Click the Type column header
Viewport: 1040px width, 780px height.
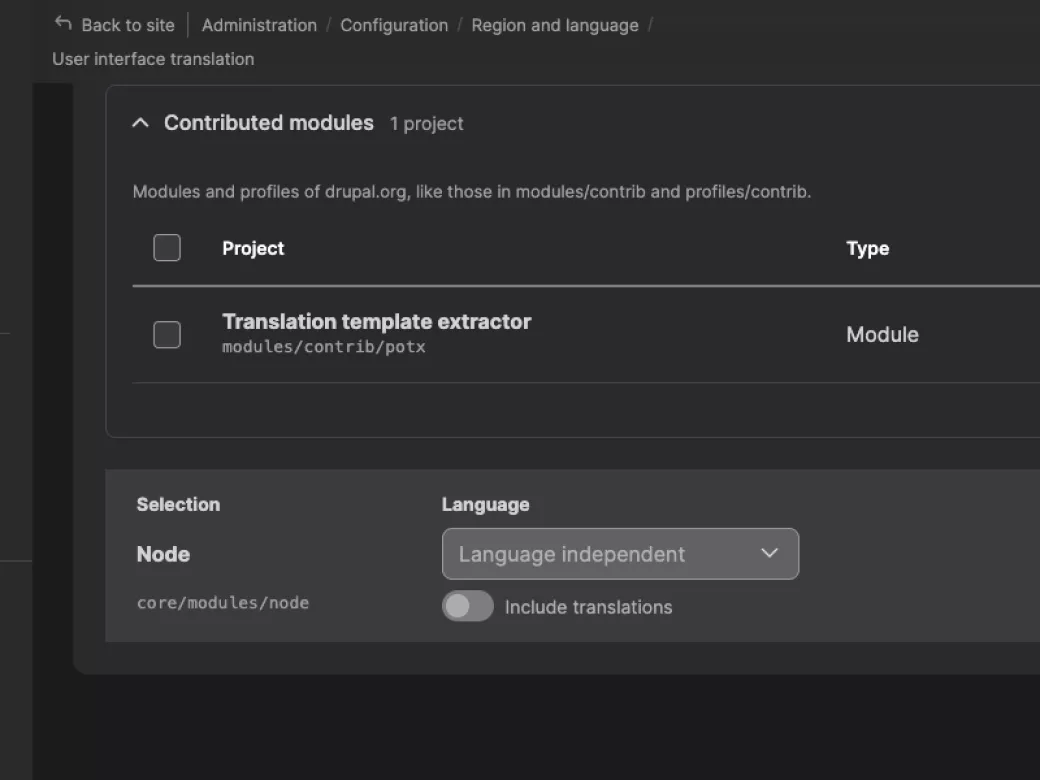tap(868, 248)
